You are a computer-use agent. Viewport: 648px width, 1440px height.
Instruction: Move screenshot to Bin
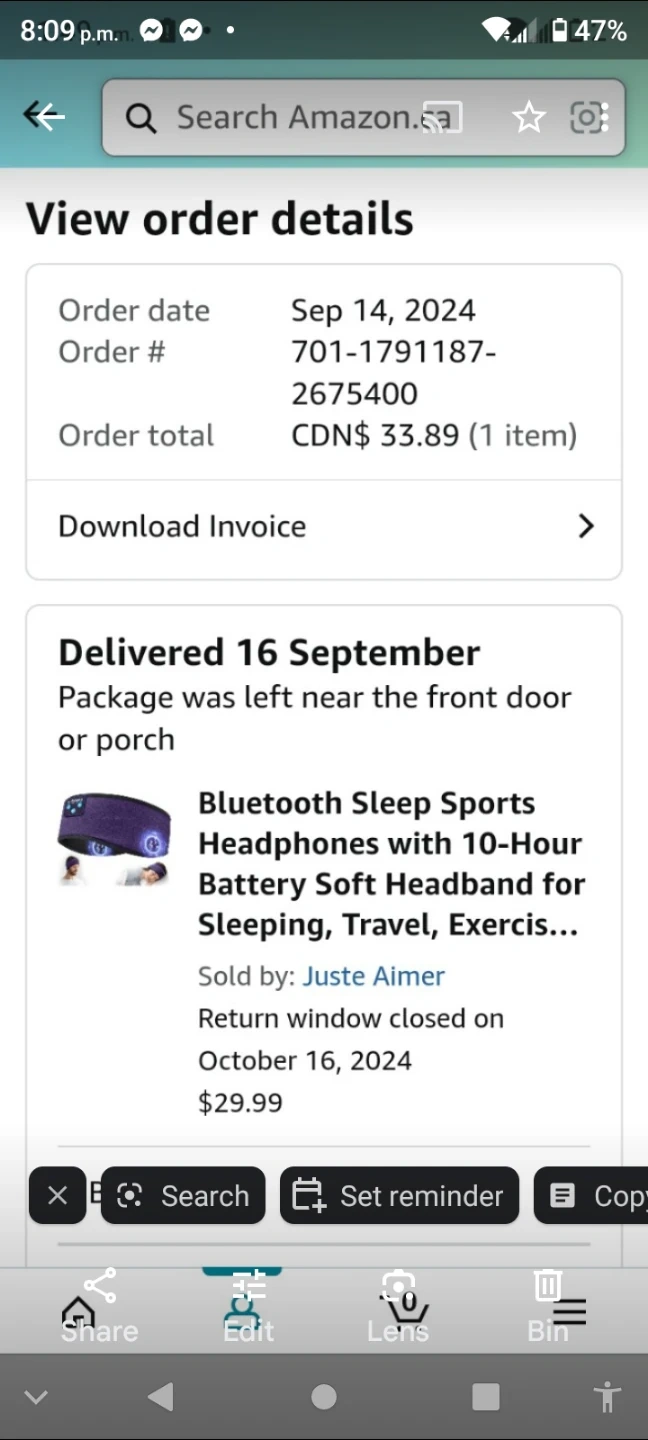[547, 1304]
